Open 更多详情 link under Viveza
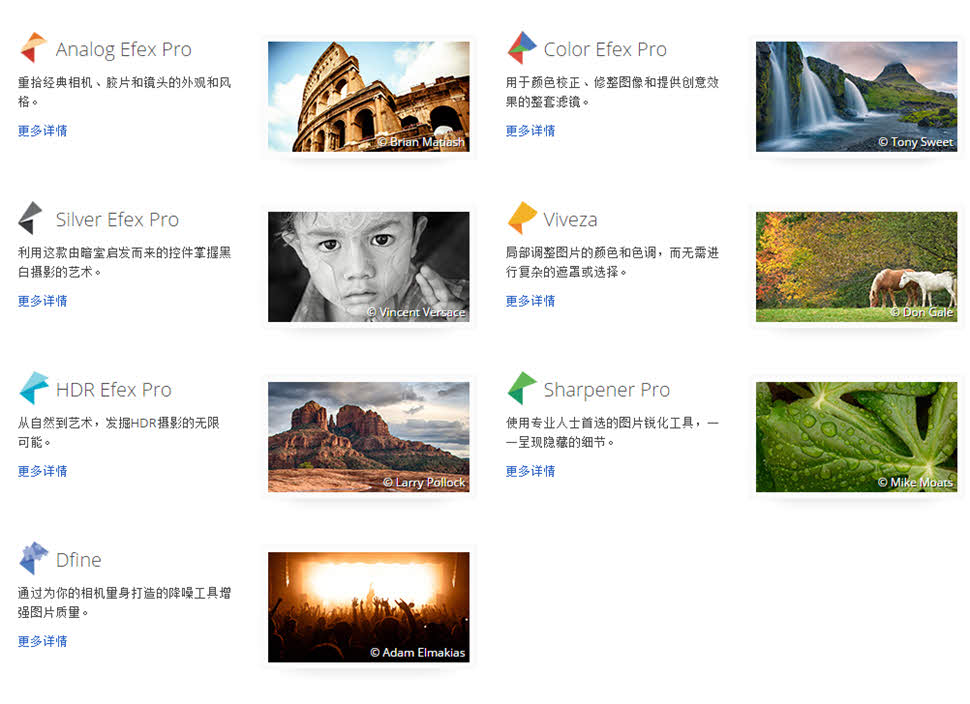Image resolution: width=970 pixels, height=704 pixels. click(x=530, y=301)
